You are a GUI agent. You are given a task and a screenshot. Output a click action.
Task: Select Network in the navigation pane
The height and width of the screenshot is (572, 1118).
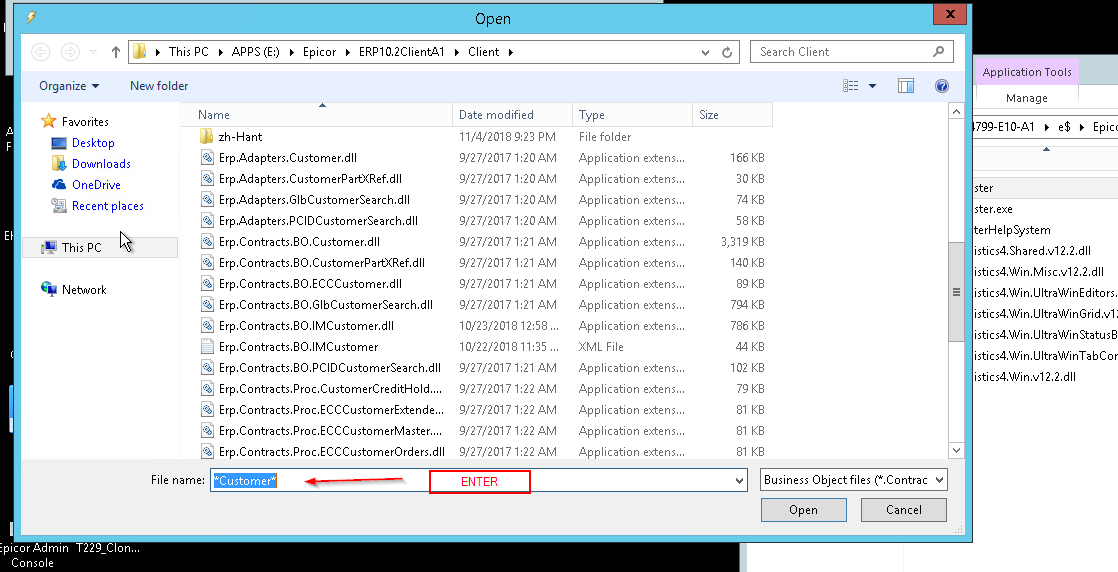[x=84, y=290]
